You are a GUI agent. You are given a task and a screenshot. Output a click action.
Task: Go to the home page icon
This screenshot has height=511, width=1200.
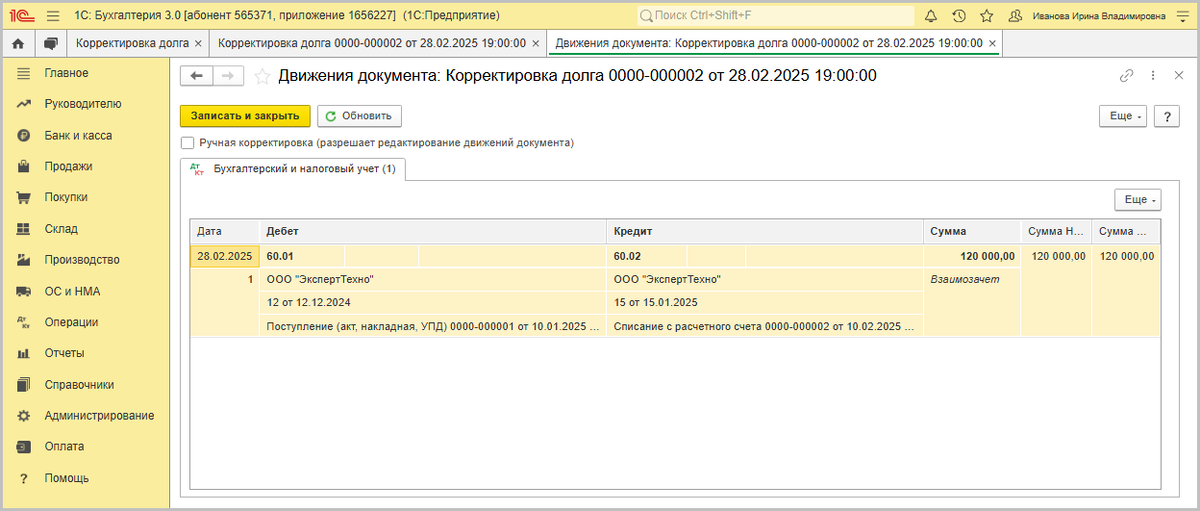(x=17, y=44)
